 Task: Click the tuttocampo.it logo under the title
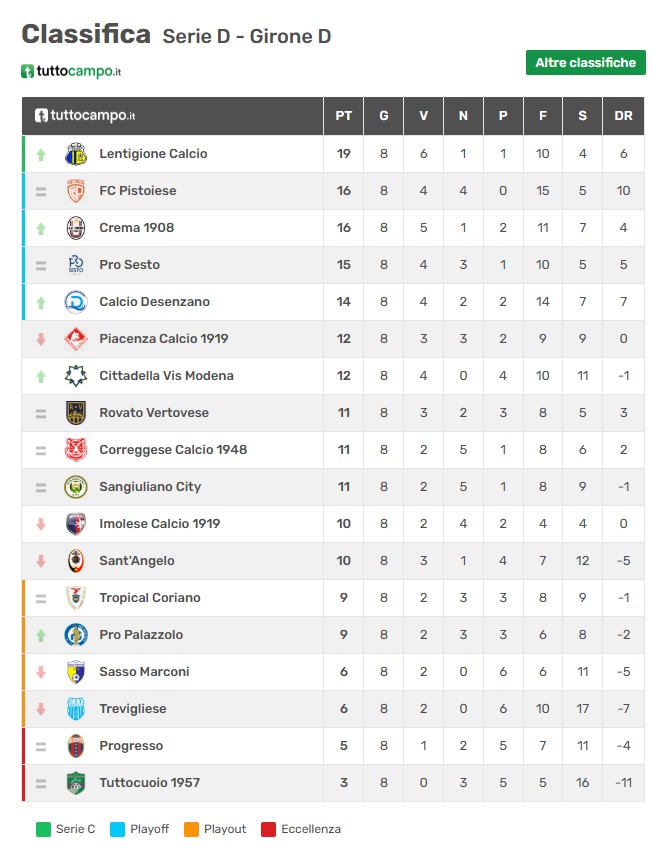(71, 71)
